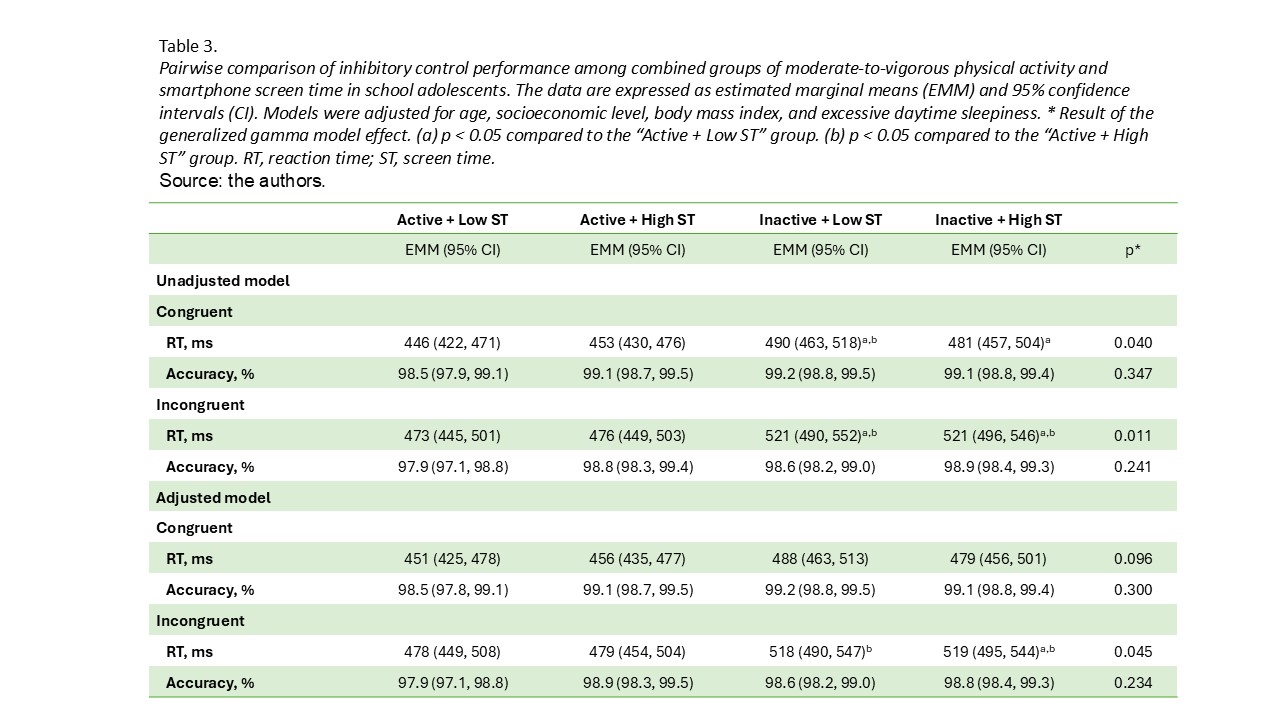The height and width of the screenshot is (720, 1280).
Task: Click the "Unadjusted model" section label
Action: pyautogui.click(x=223, y=281)
